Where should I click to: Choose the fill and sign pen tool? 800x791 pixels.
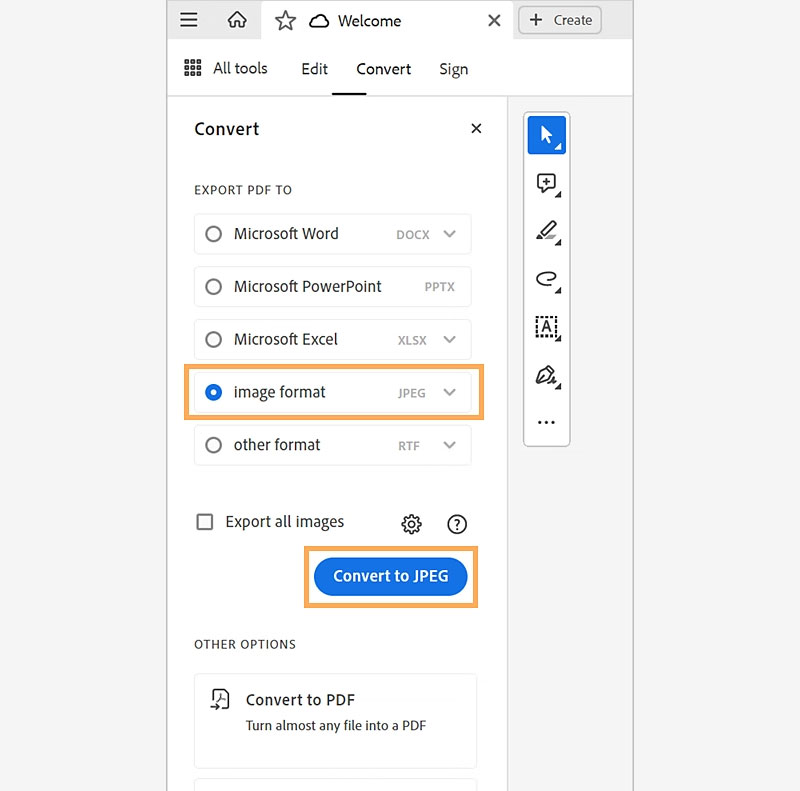click(x=546, y=375)
